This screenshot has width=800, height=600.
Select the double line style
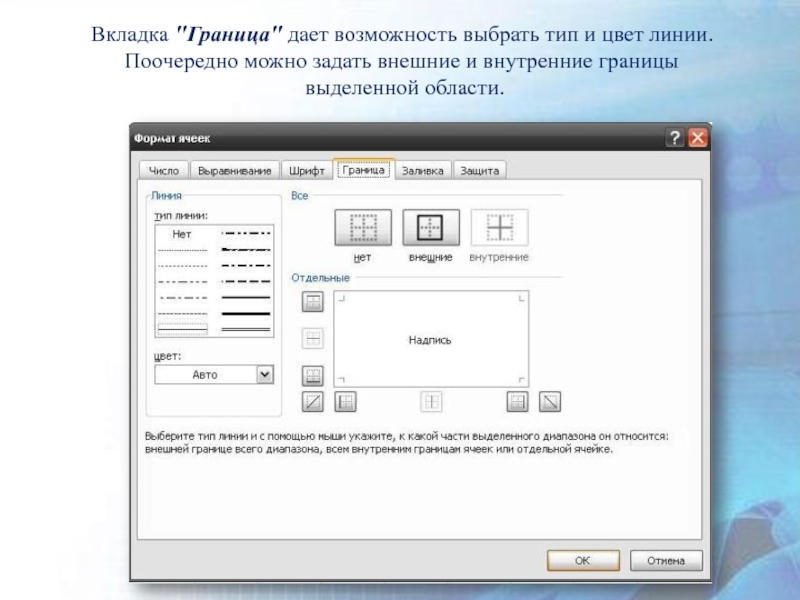pos(245,330)
